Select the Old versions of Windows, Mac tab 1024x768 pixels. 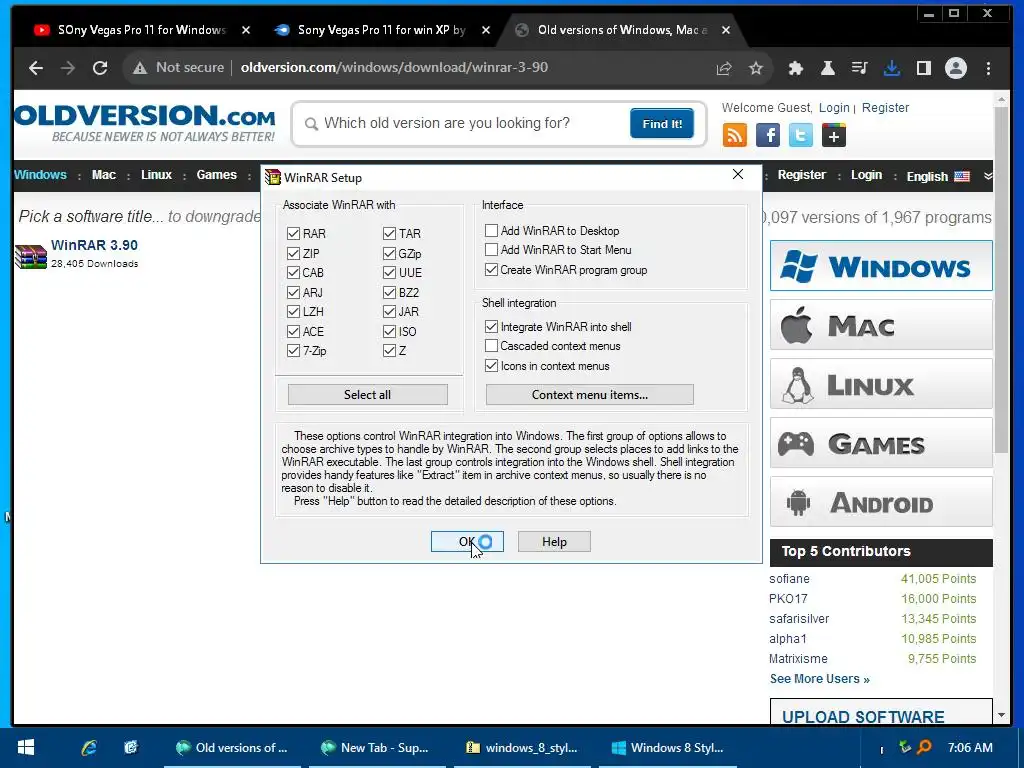tap(622, 30)
